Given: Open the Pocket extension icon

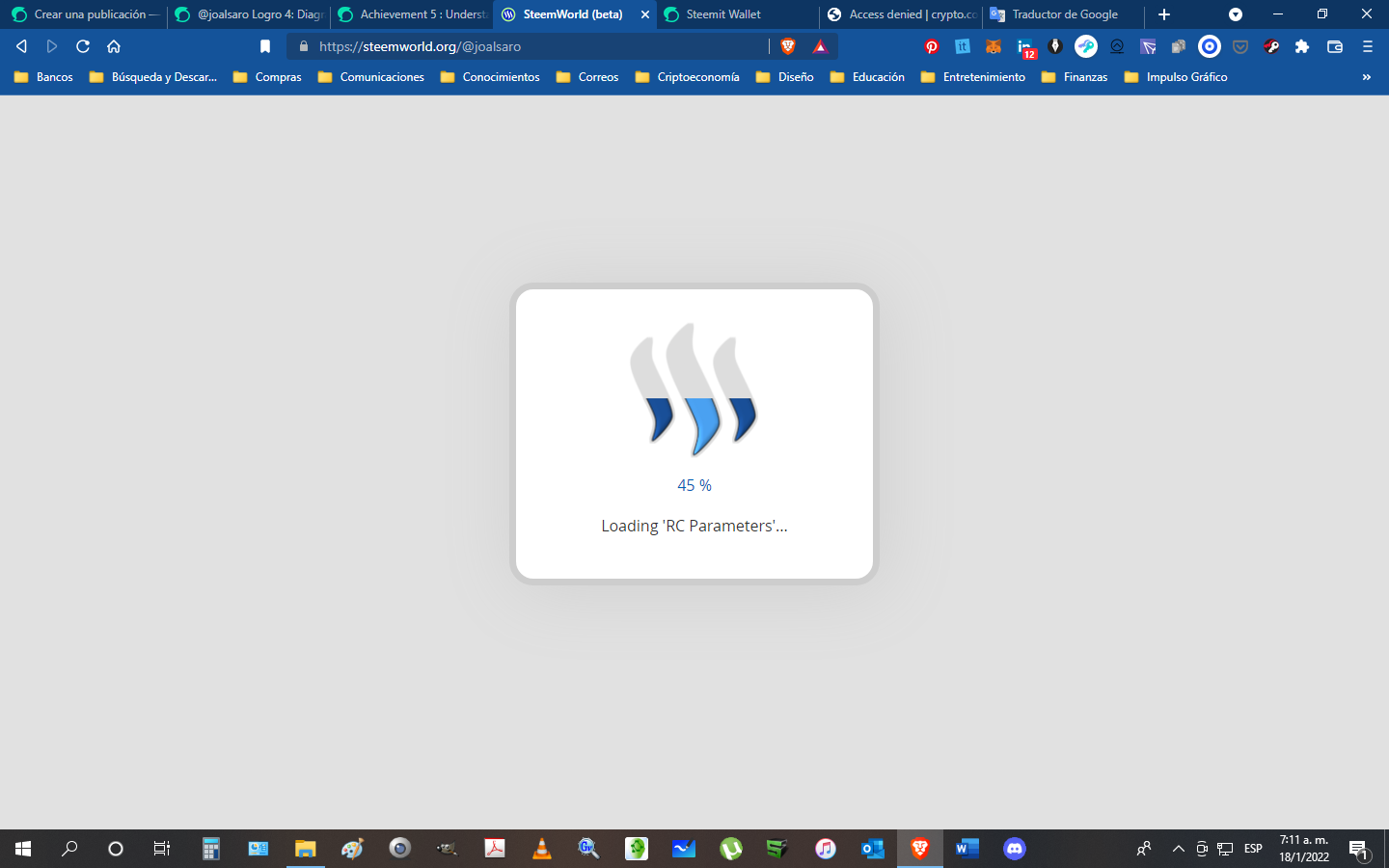Looking at the screenshot, I should coord(1240,46).
